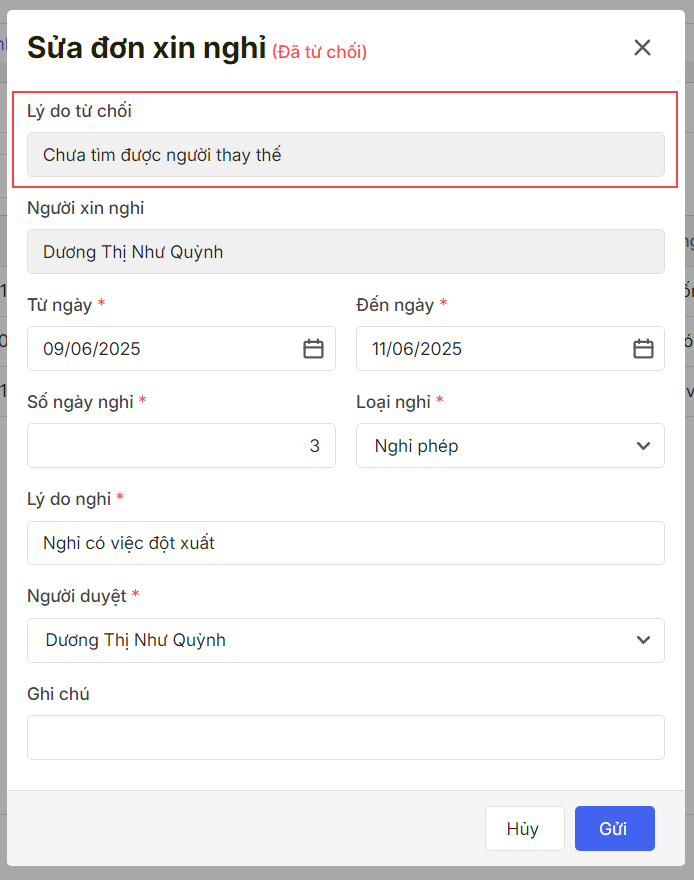Click the Lý do nghỉ field label
This screenshot has width=694, height=880.
[x=69, y=498]
